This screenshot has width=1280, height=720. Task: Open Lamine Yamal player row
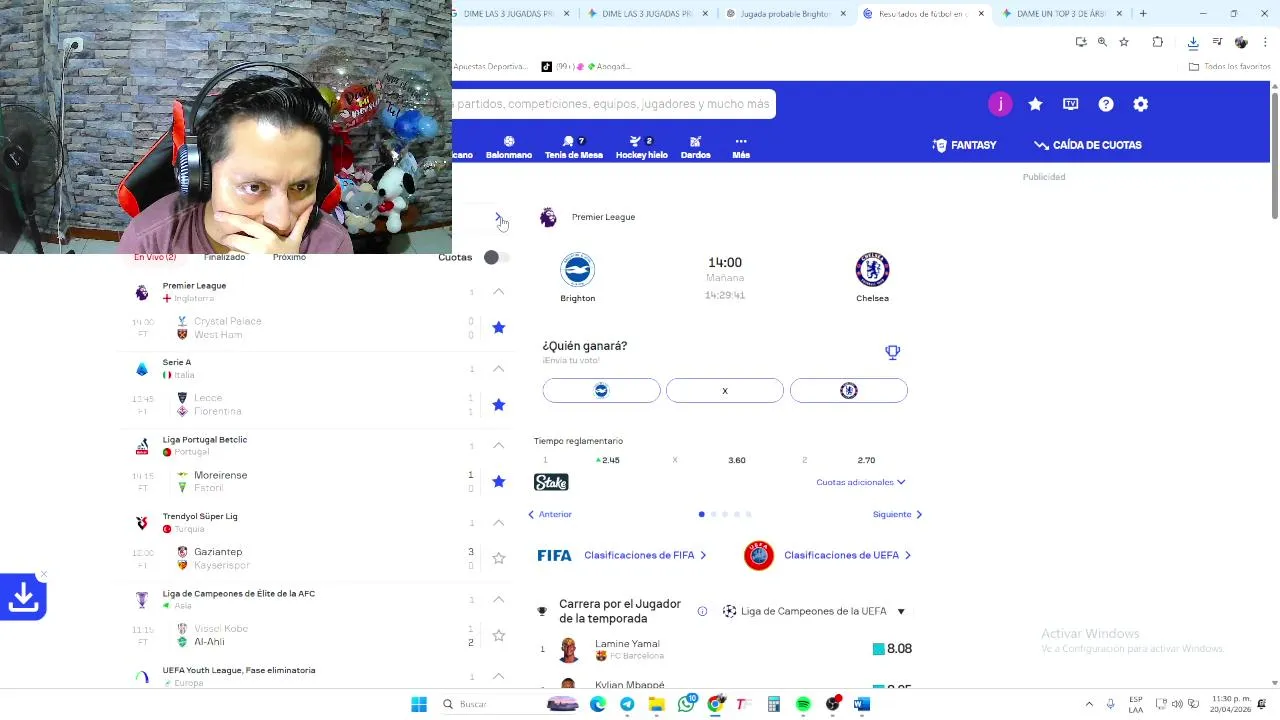point(725,649)
